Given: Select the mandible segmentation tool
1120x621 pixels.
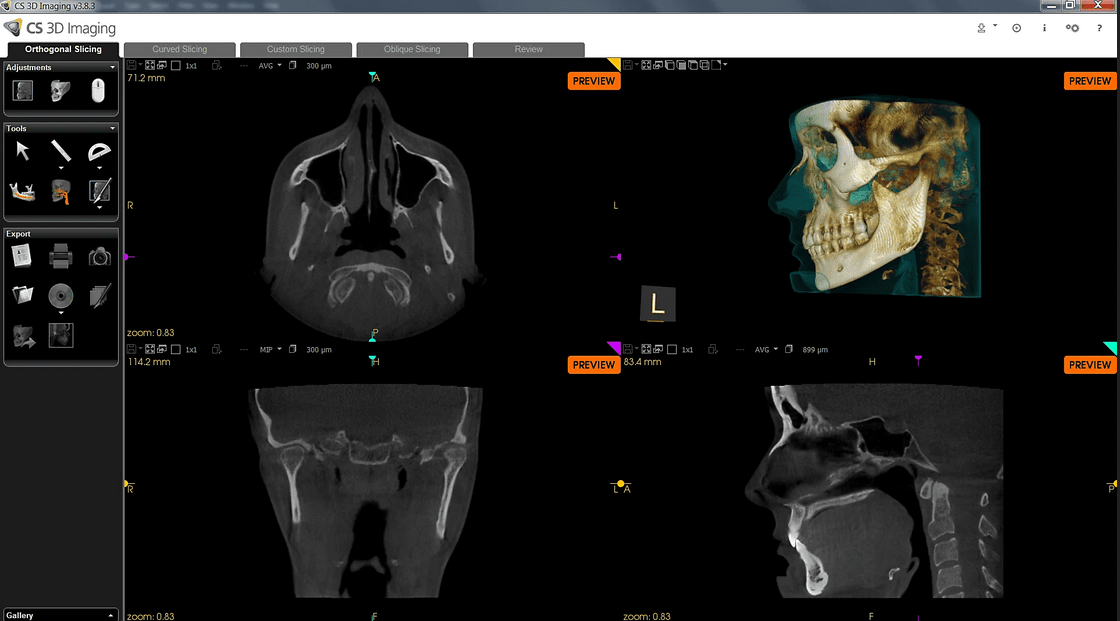Looking at the screenshot, I should 20,190.
